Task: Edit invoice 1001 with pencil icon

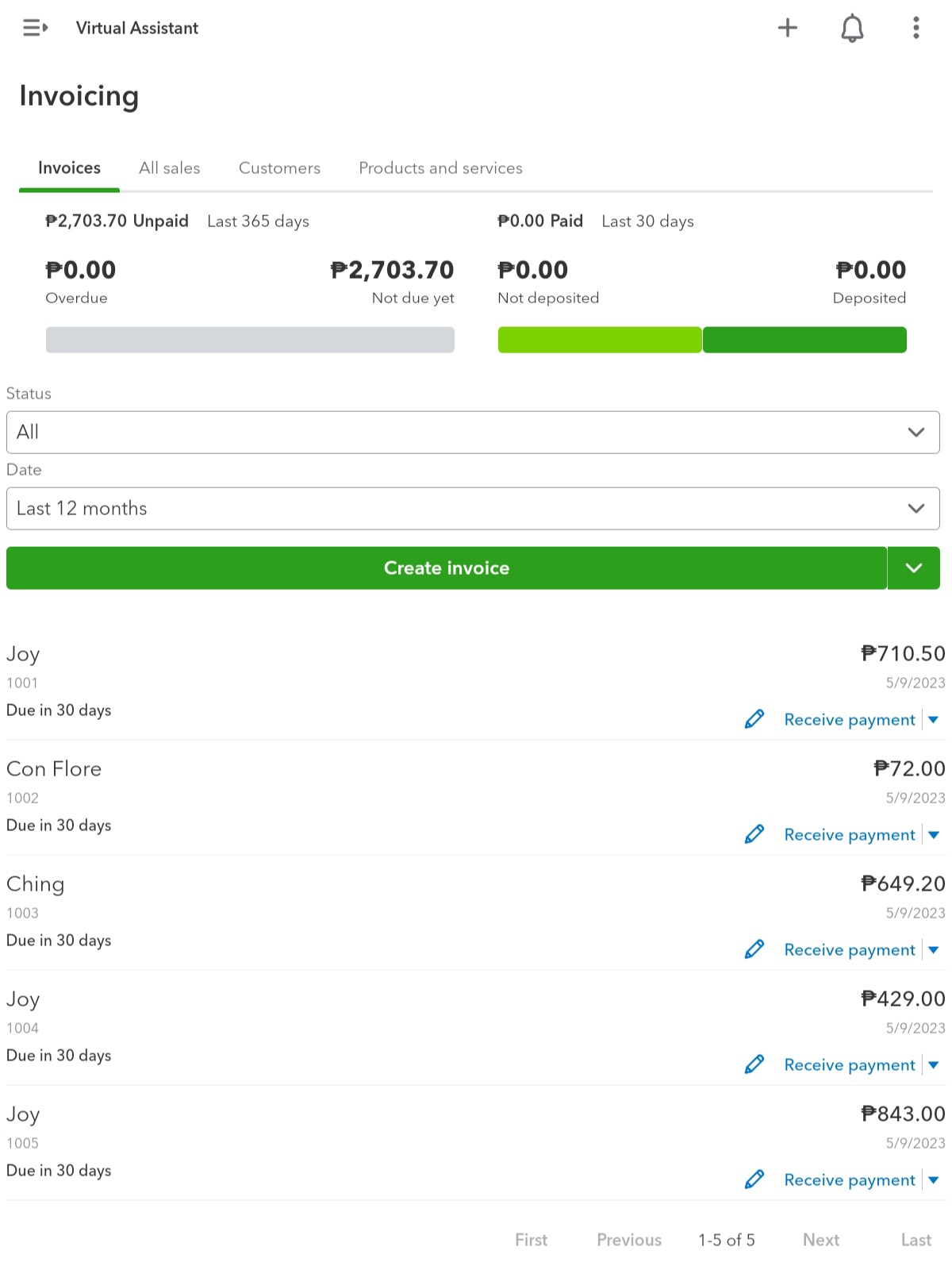Action: [x=754, y=719]
